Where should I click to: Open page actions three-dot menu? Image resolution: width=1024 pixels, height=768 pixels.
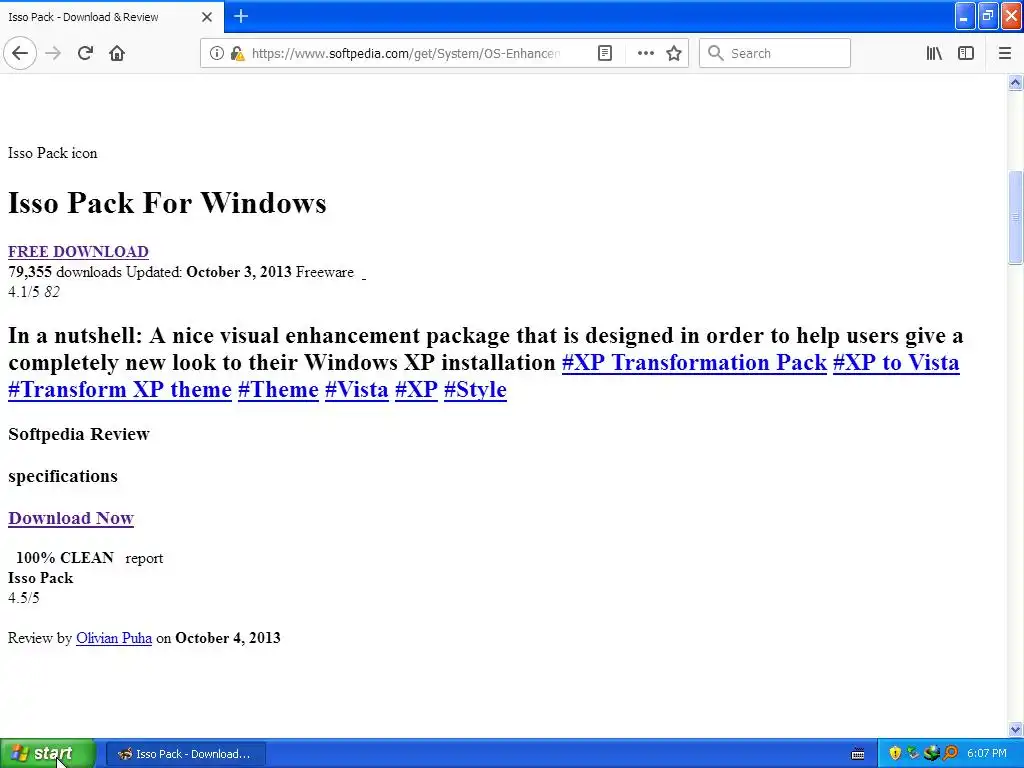(645, 54)
